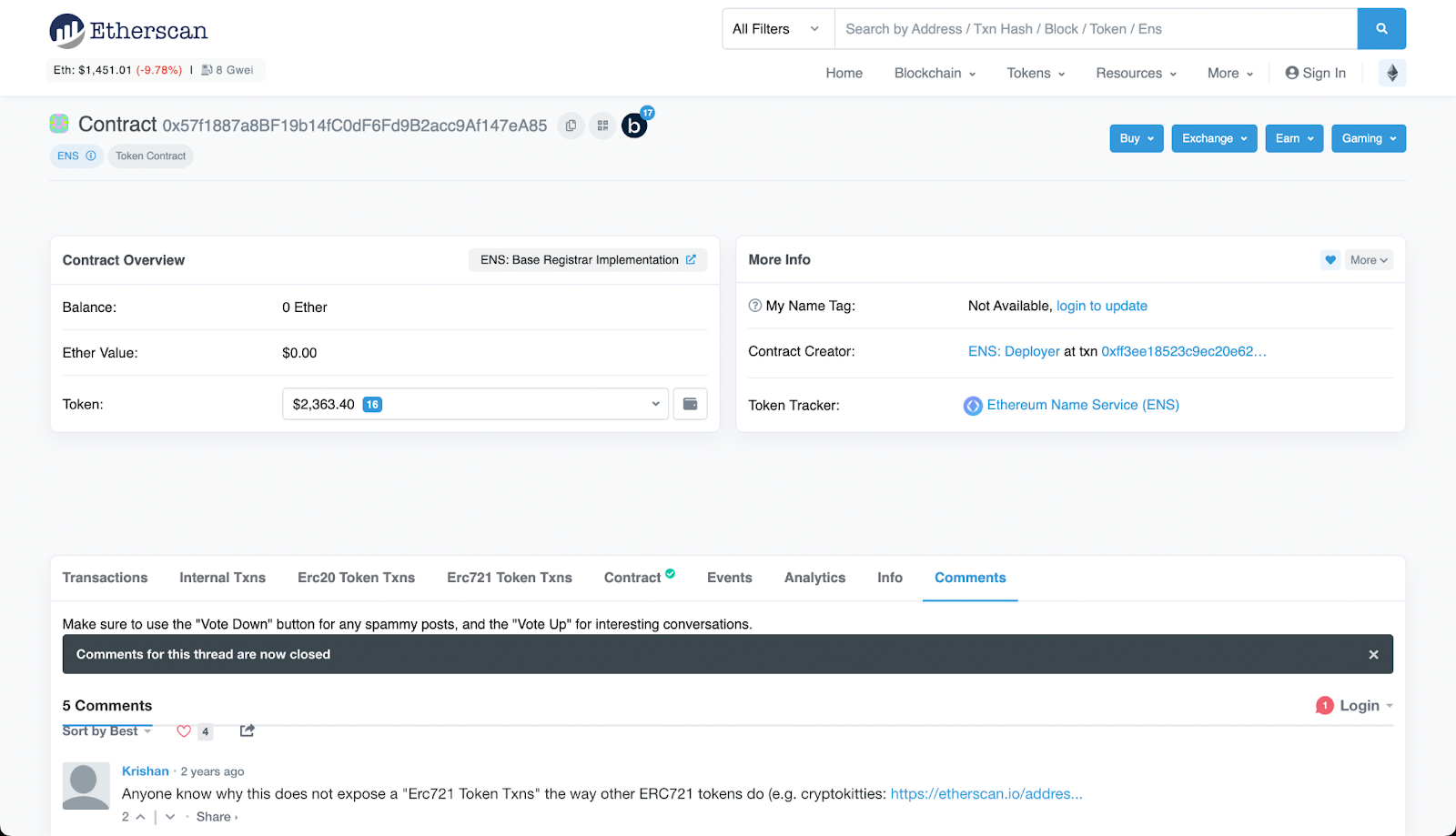Click the Ethereum network diamond icon
Screen dimensions: 1456x836
point(1392,73)
